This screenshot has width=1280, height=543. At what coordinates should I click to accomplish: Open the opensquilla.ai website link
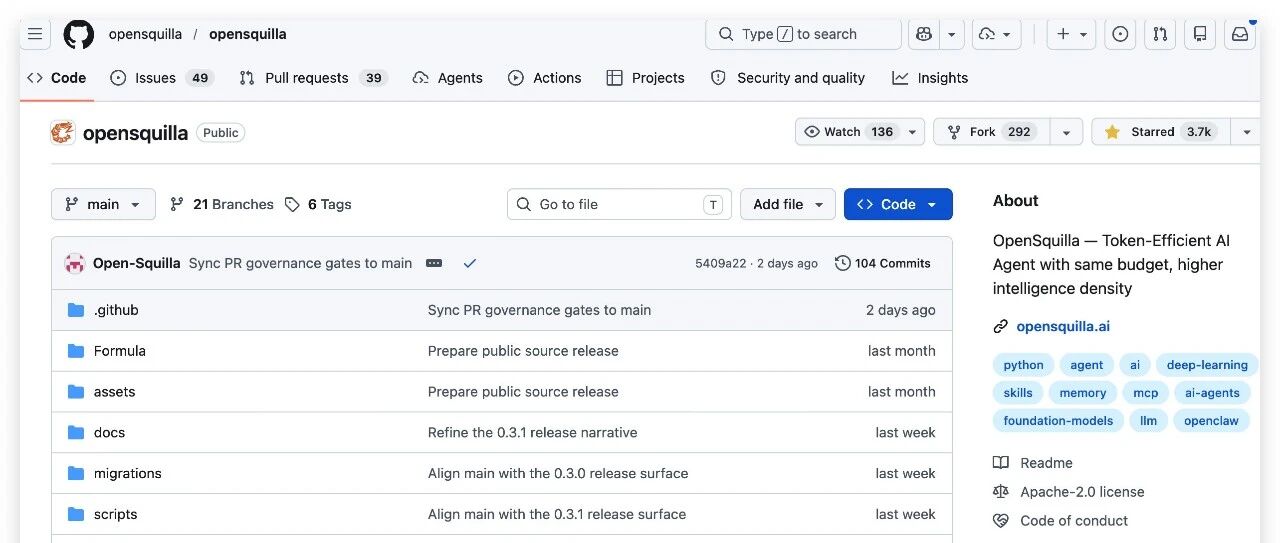1063,326
